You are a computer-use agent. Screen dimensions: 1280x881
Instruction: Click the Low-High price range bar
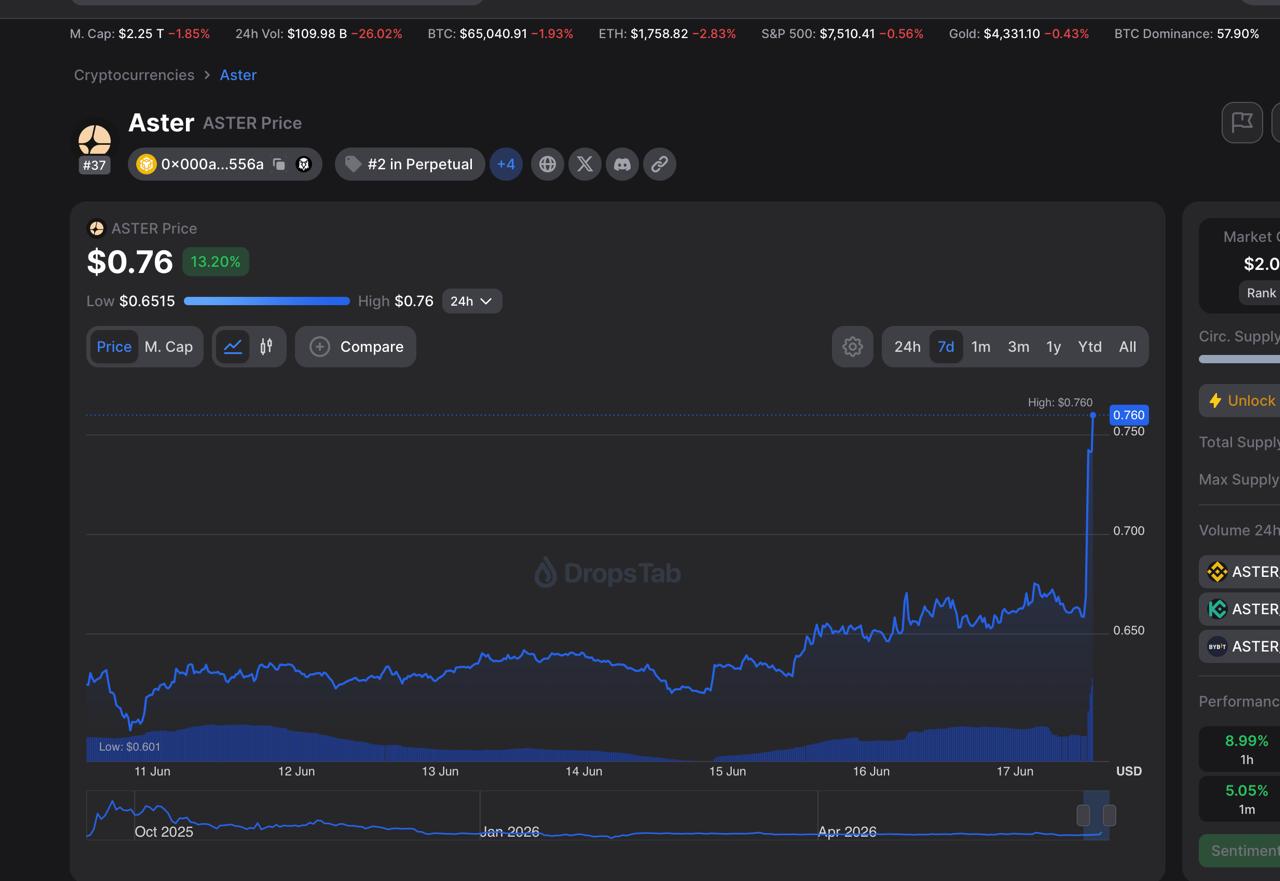267,301
